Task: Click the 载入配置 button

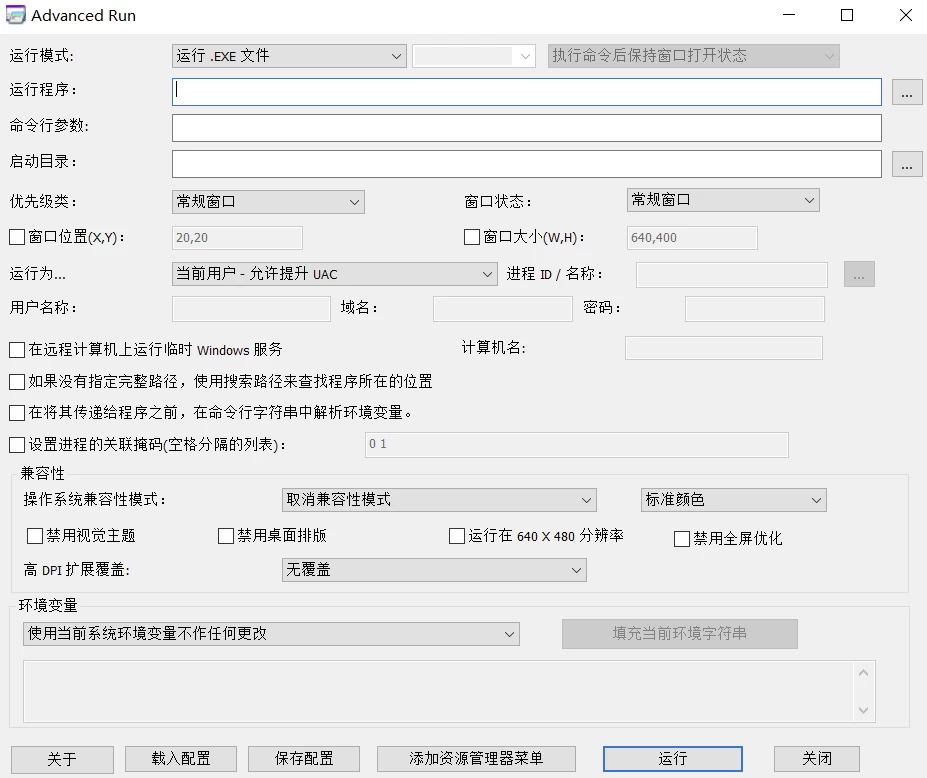Action: [x=181, y=759]
